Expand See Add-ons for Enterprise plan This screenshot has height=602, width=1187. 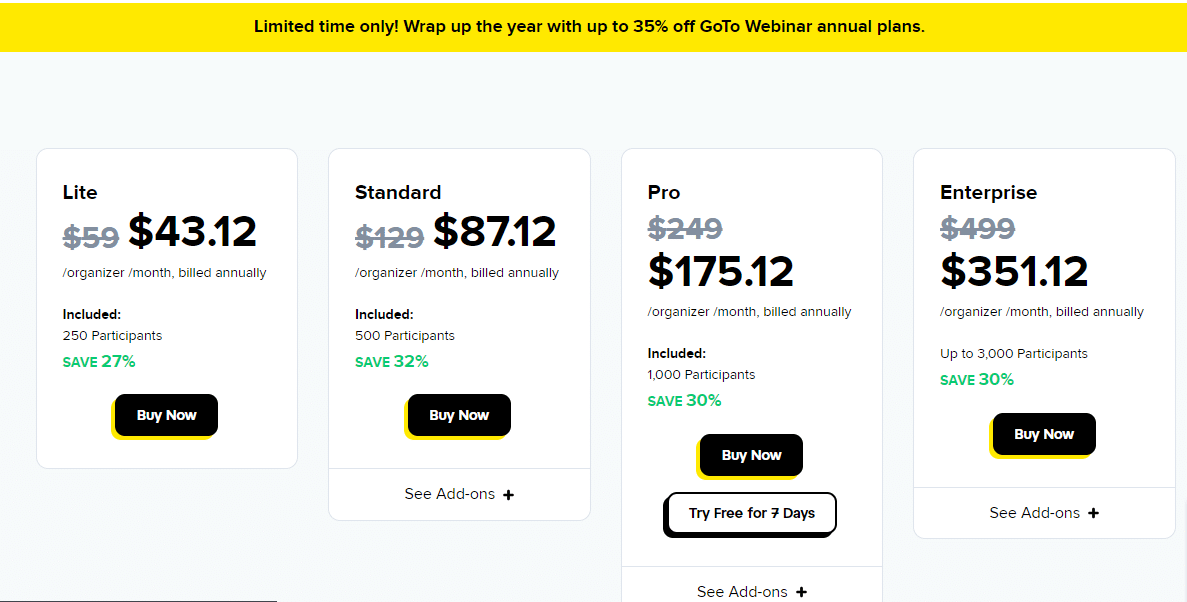pyautogui.click(x=1044, y=513)
